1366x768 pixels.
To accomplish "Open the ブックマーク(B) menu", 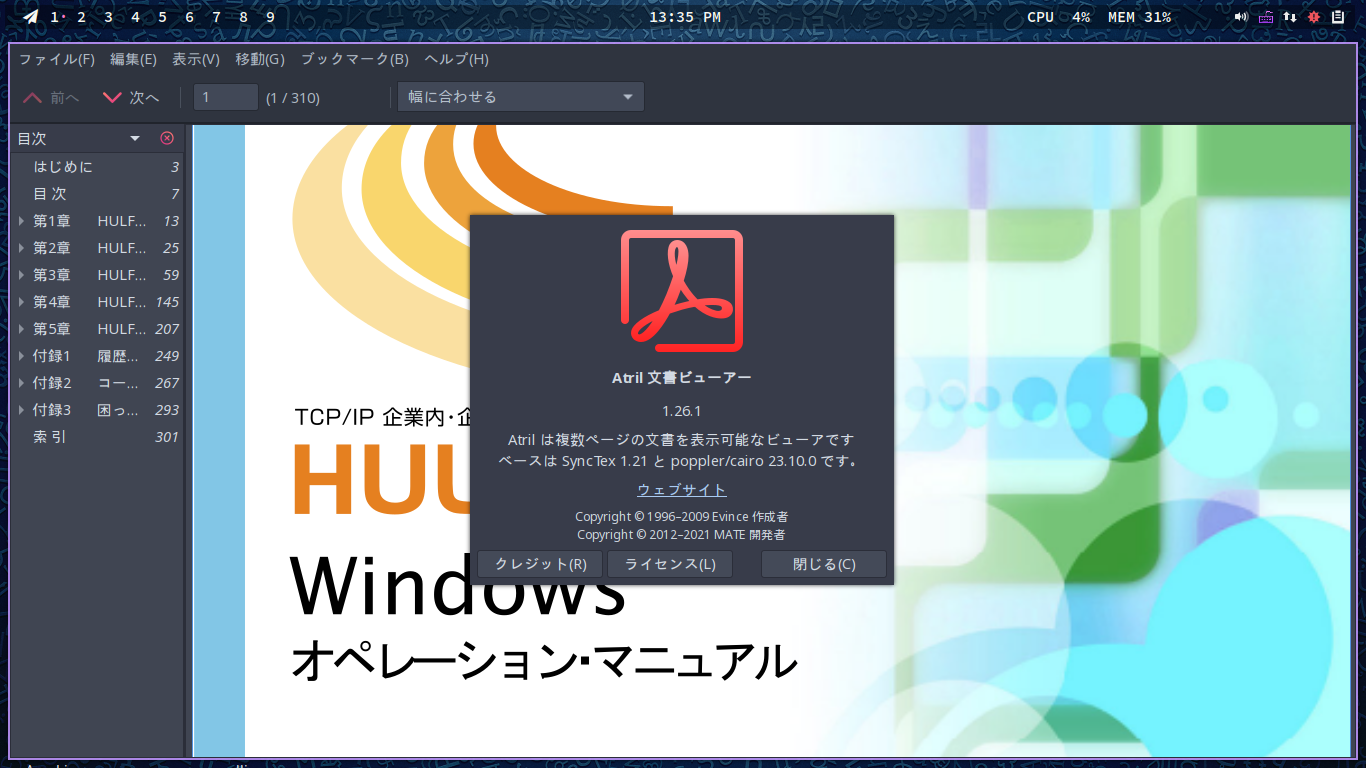I will [355, 59].
